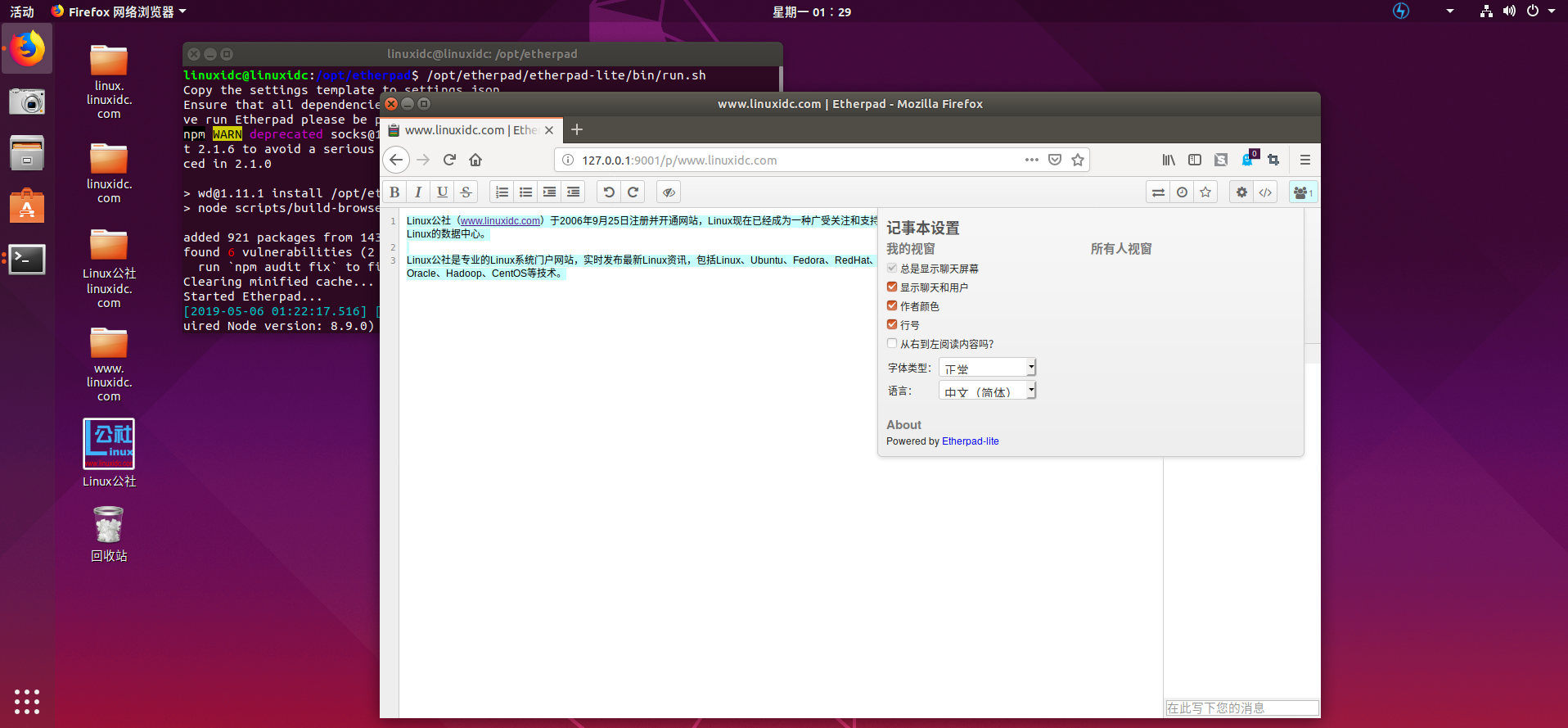Undo the last pad edit
The image size is (1568, 728).
click(x=609, y=192)
